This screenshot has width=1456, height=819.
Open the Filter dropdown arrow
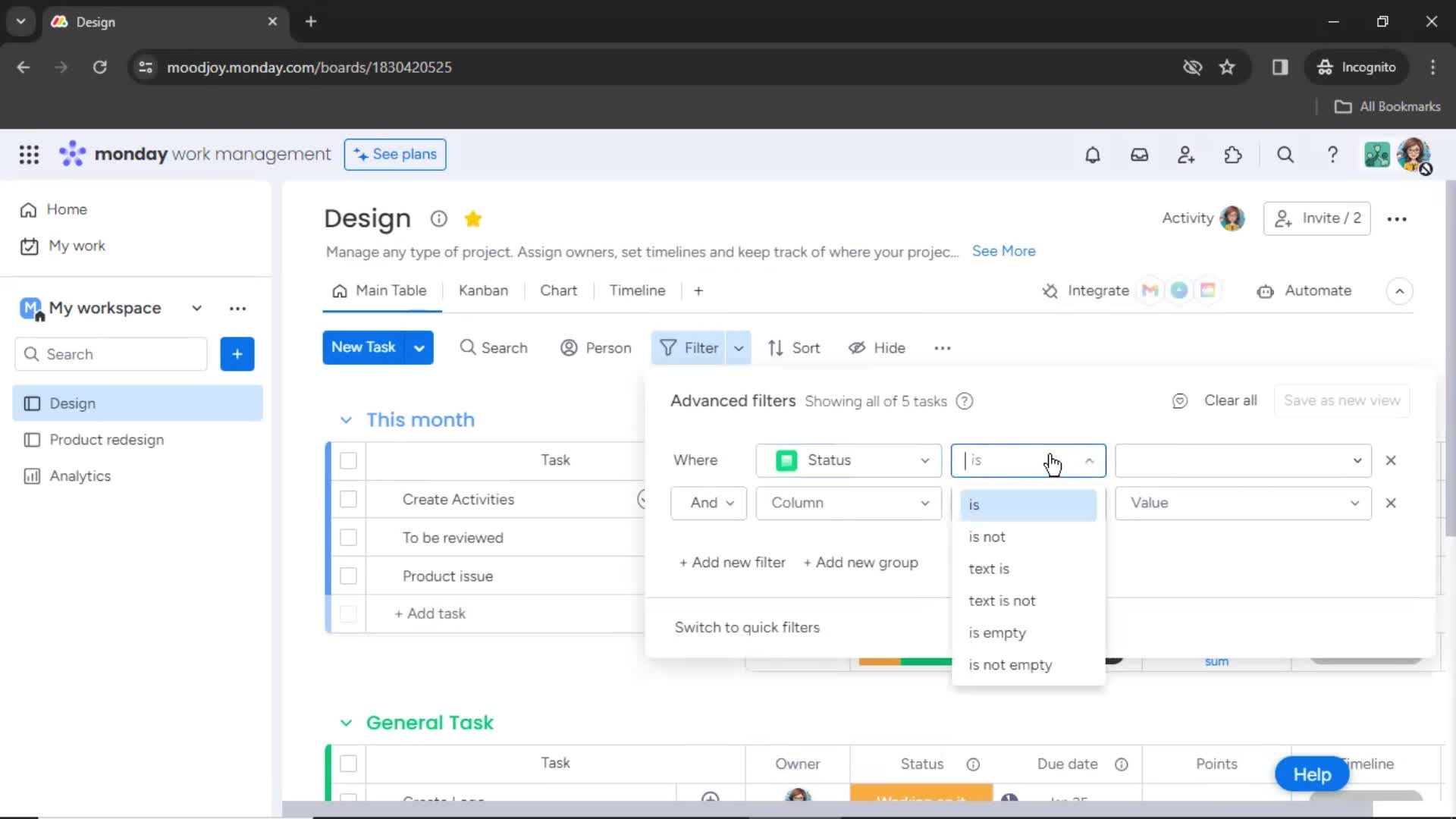click(x=739, y=348)
